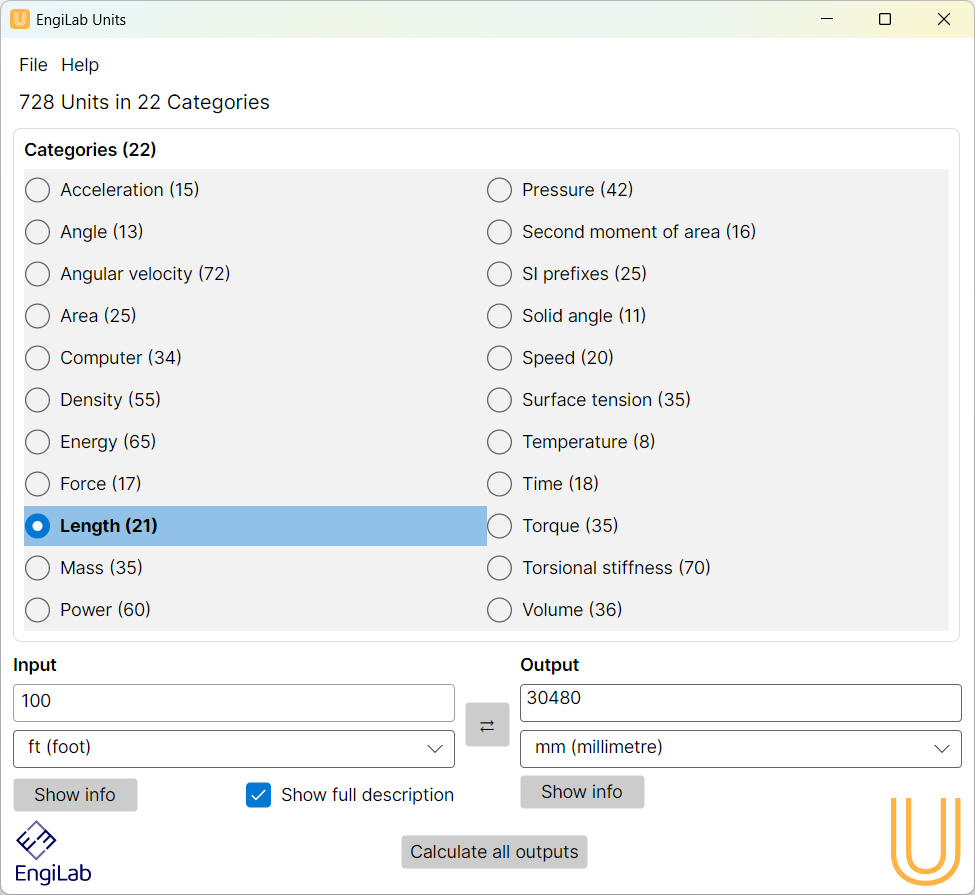Uncheck Show full description checkbox
Viewport: 975px width, 895px height.
(x=259, y=795)
